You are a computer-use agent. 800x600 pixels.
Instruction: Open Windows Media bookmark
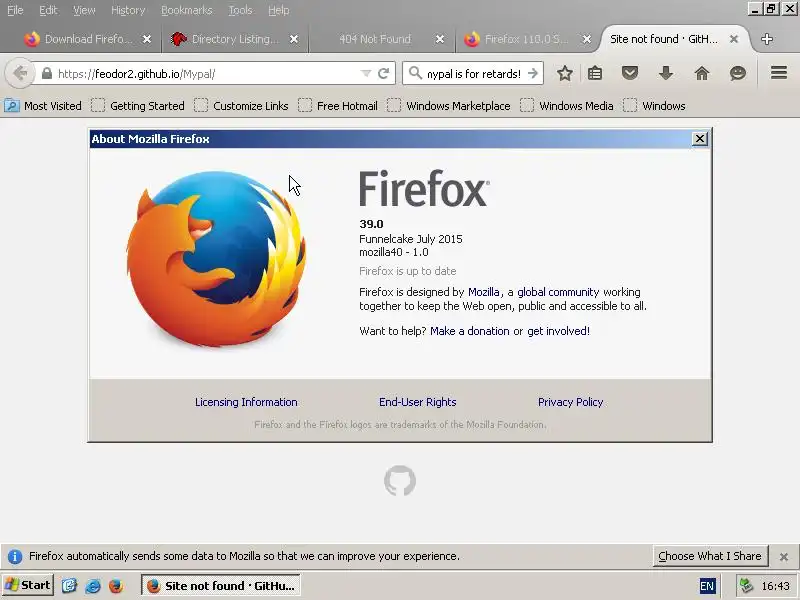[567, 106]
